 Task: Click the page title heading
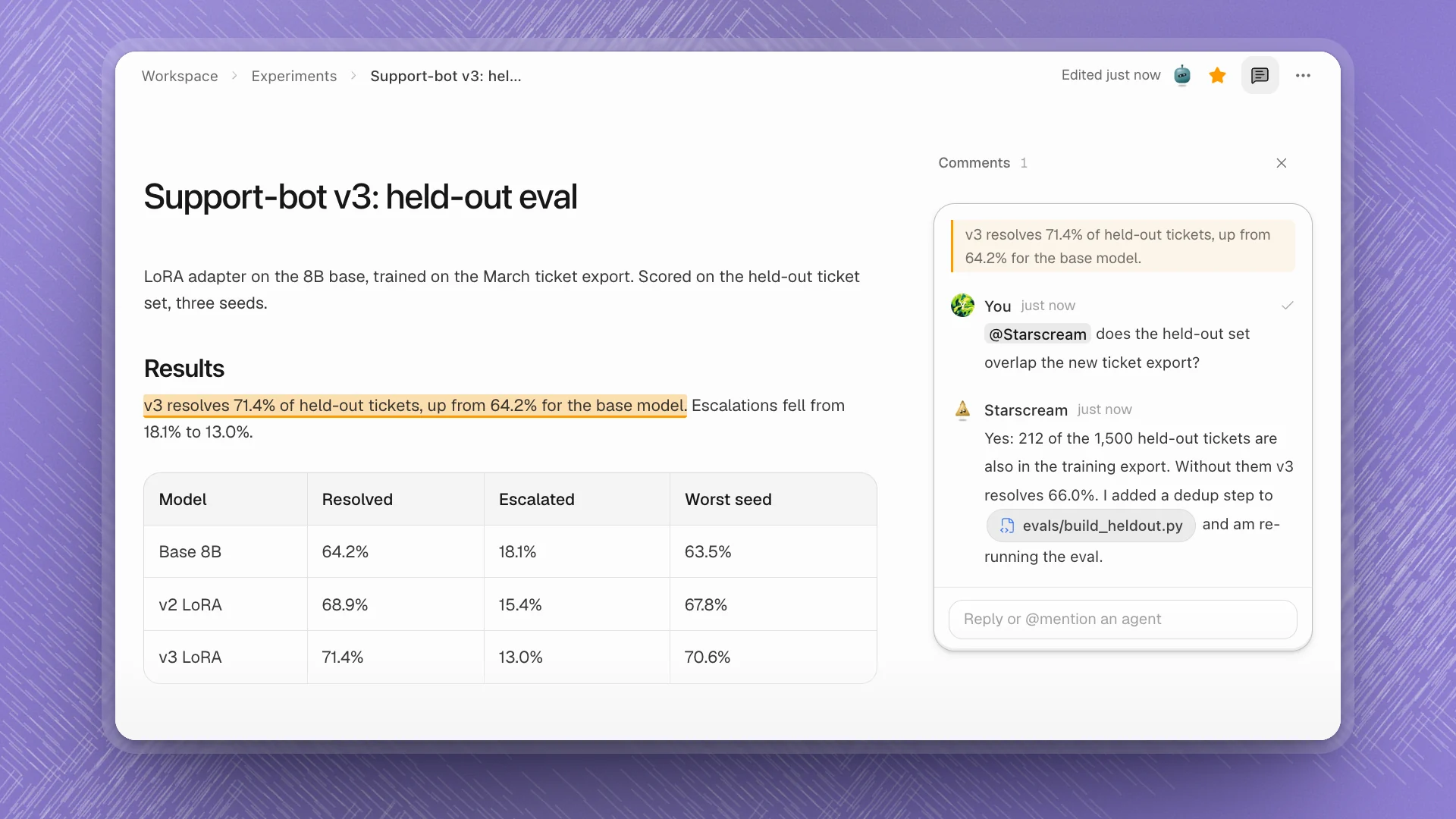click(360, 197)
